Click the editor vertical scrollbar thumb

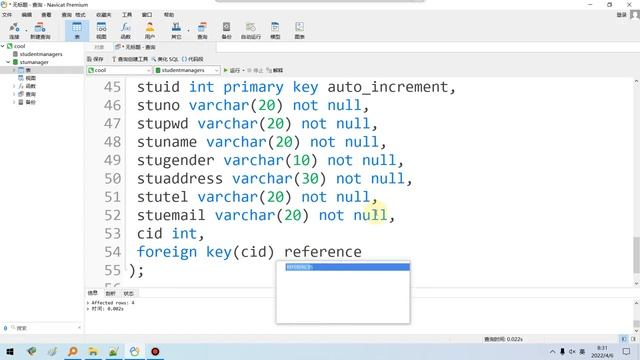[636, 255]
